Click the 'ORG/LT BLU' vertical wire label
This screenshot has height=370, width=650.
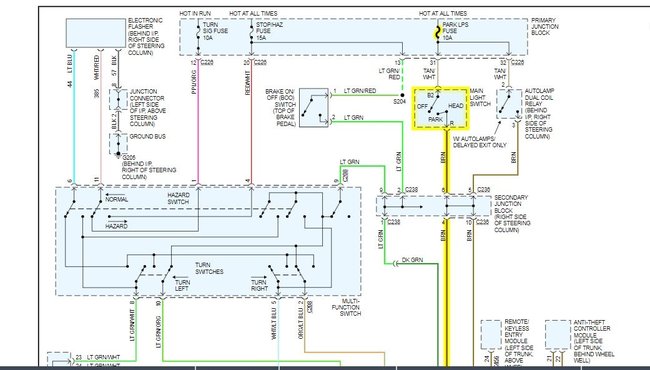(x=301, y=324)
